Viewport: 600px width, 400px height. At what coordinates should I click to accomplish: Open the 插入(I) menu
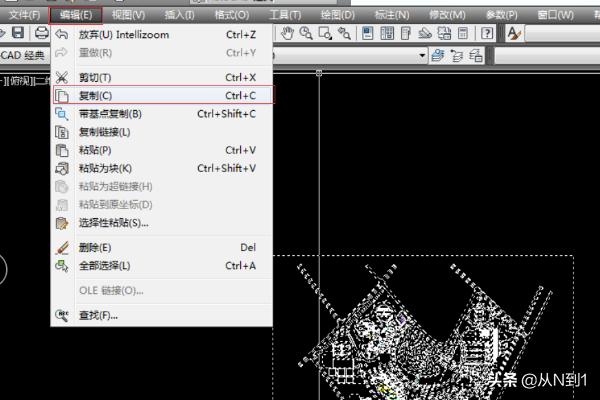coord(179,15)
